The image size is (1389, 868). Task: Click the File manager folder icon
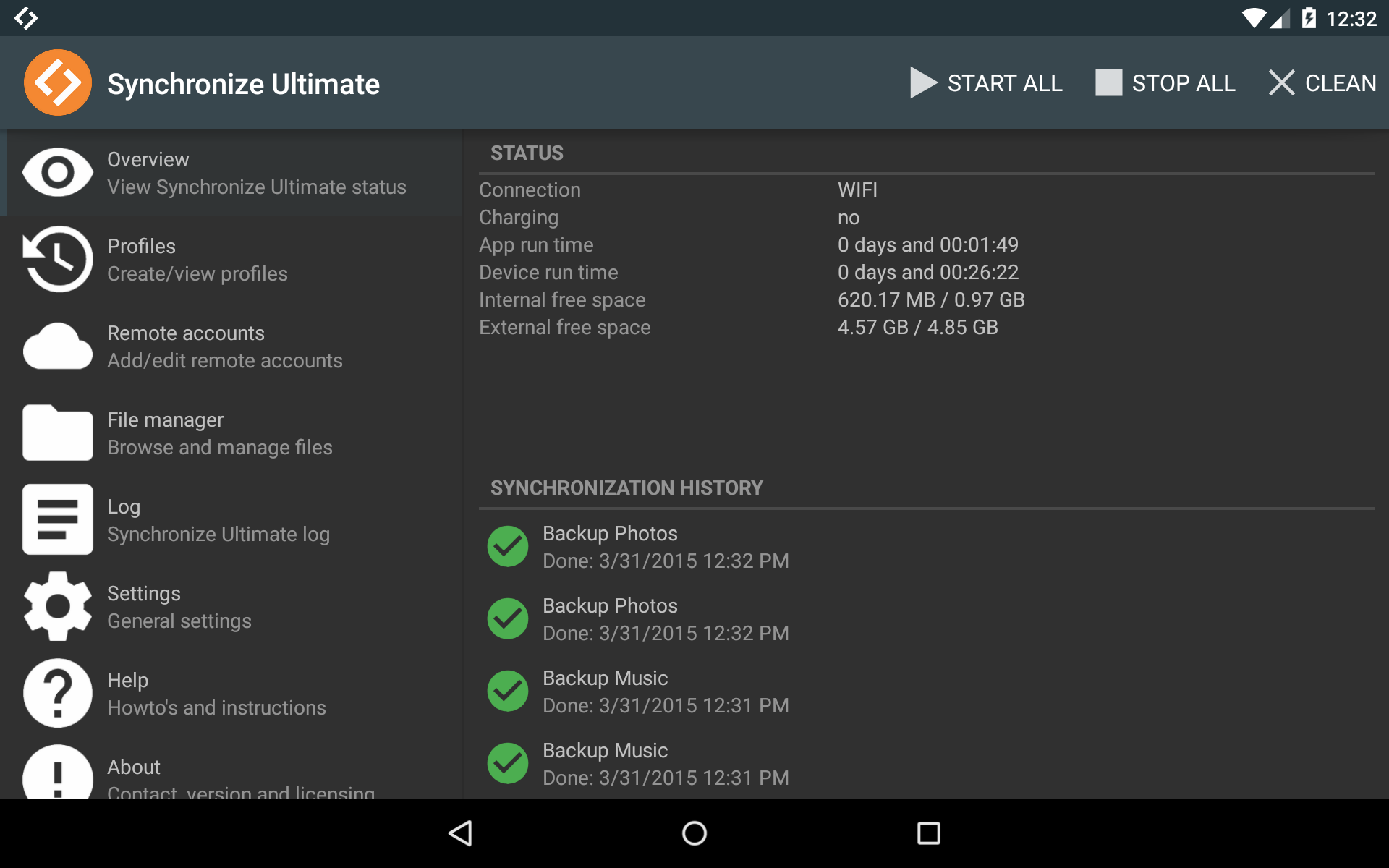tap(58, 433)
